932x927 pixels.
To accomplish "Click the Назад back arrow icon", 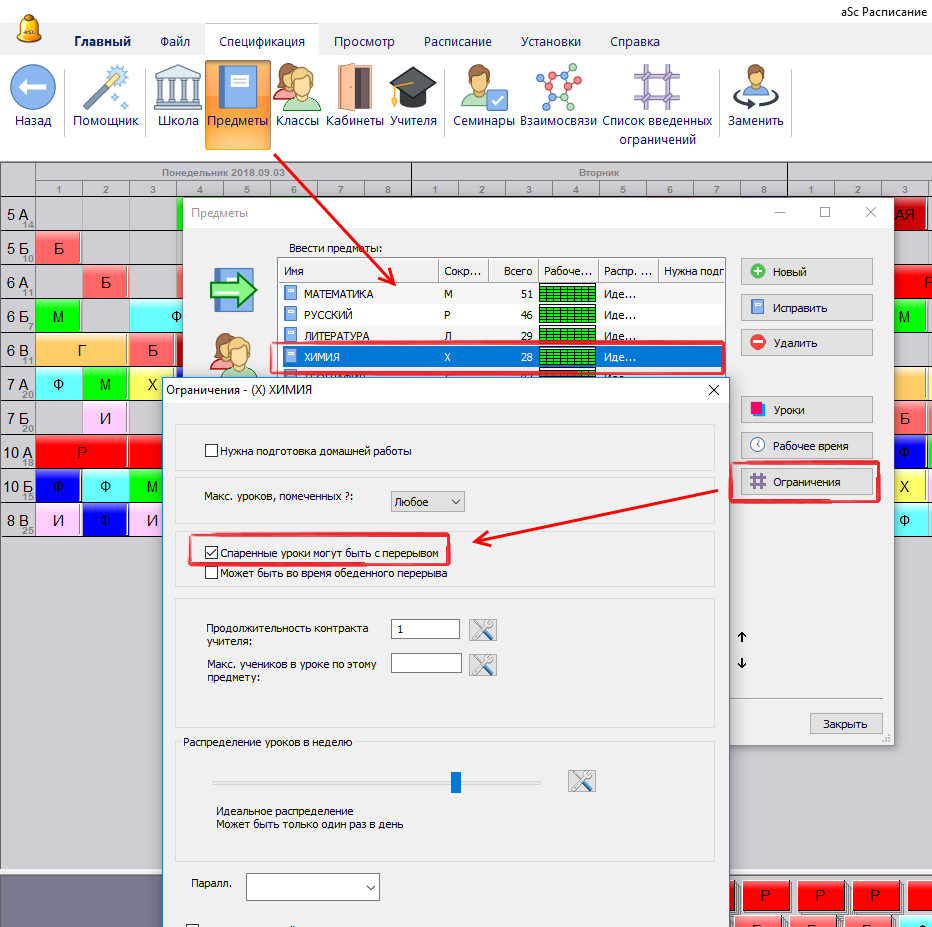I will (32, 89).
